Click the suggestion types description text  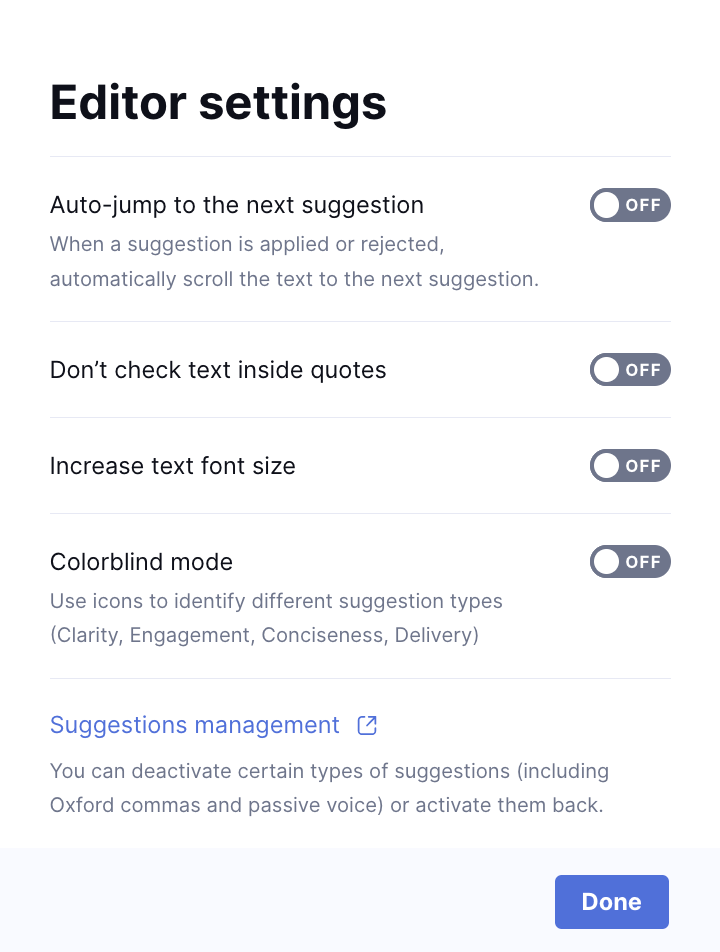tap(277, 617)
